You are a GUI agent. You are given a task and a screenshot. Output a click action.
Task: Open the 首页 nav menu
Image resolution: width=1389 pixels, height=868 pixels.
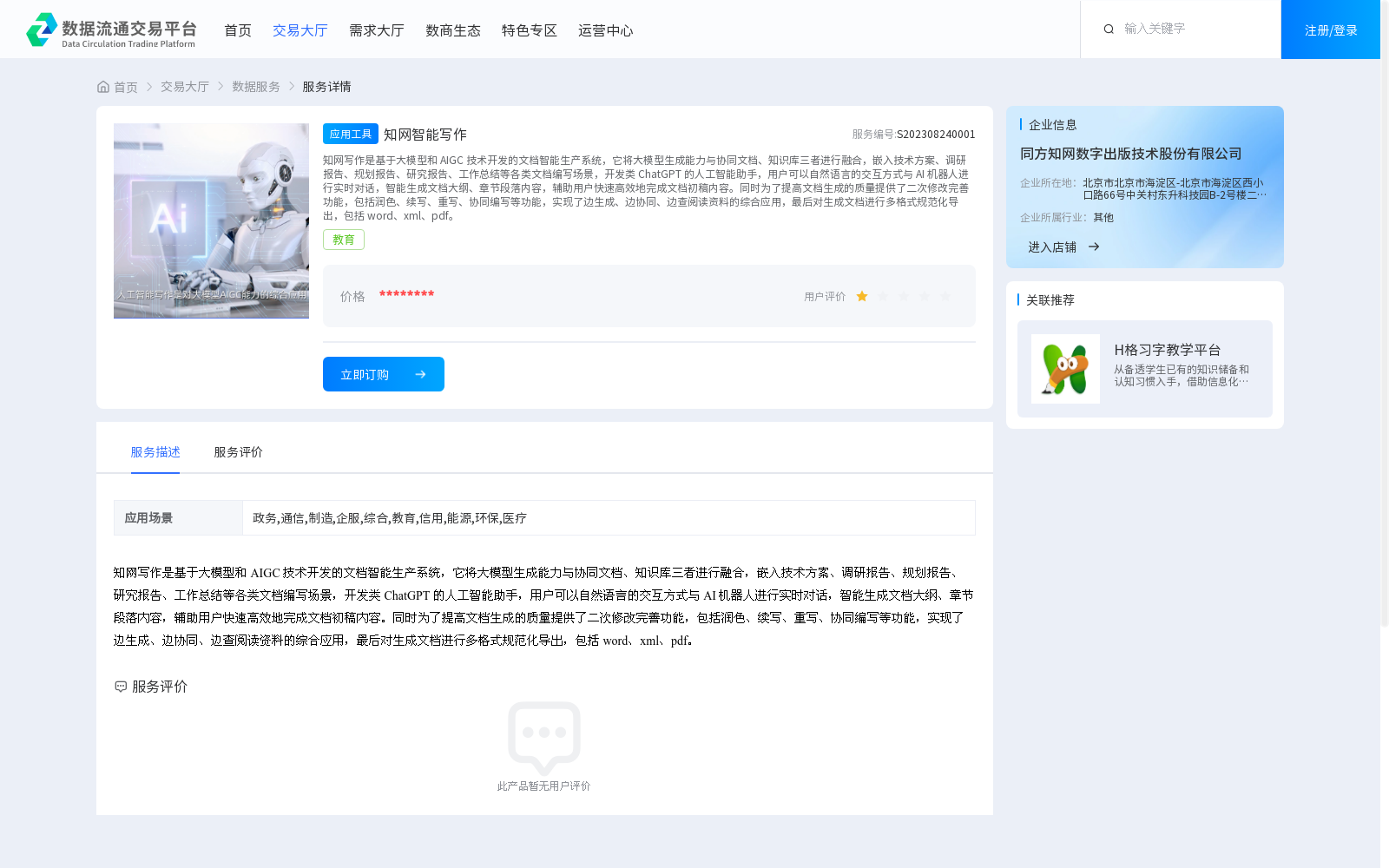[238, 30]
